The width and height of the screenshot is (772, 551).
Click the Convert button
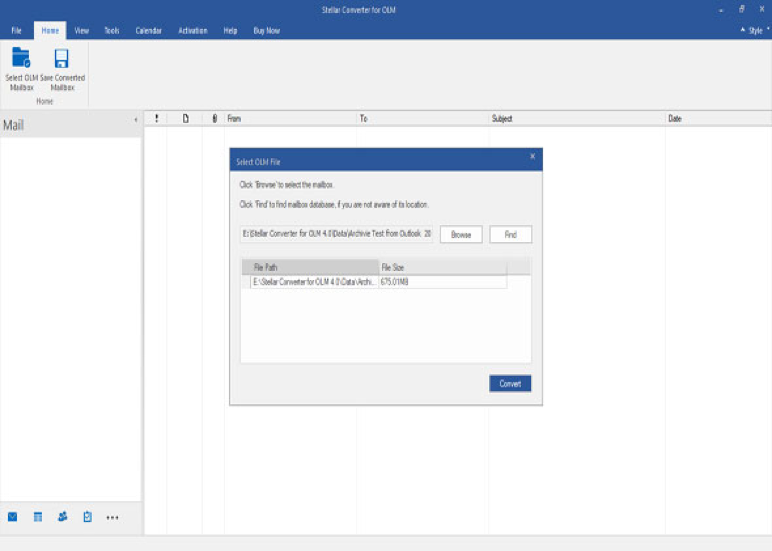[510, 384]
